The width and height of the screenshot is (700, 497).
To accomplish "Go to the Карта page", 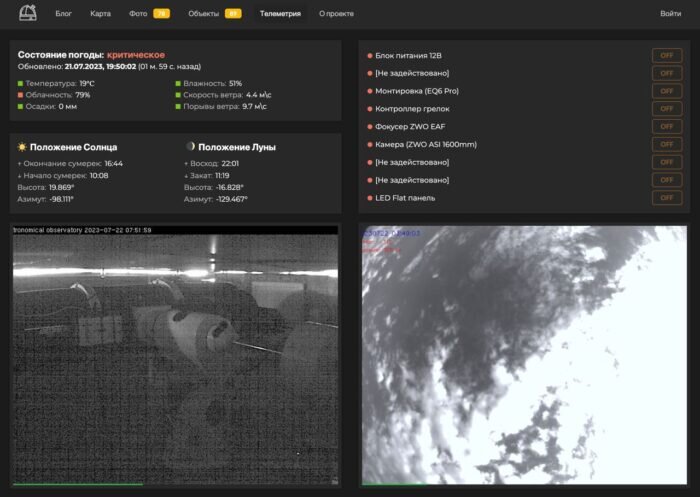I will 100,13.
